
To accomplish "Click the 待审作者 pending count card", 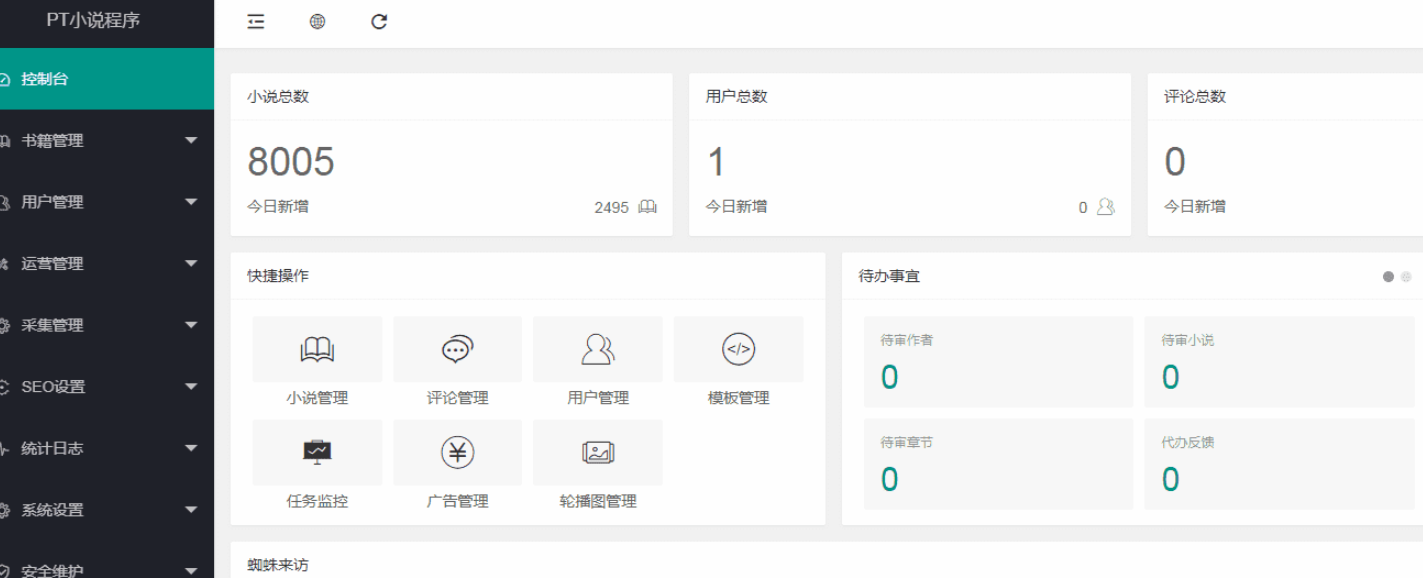I will tap(997, 362).
